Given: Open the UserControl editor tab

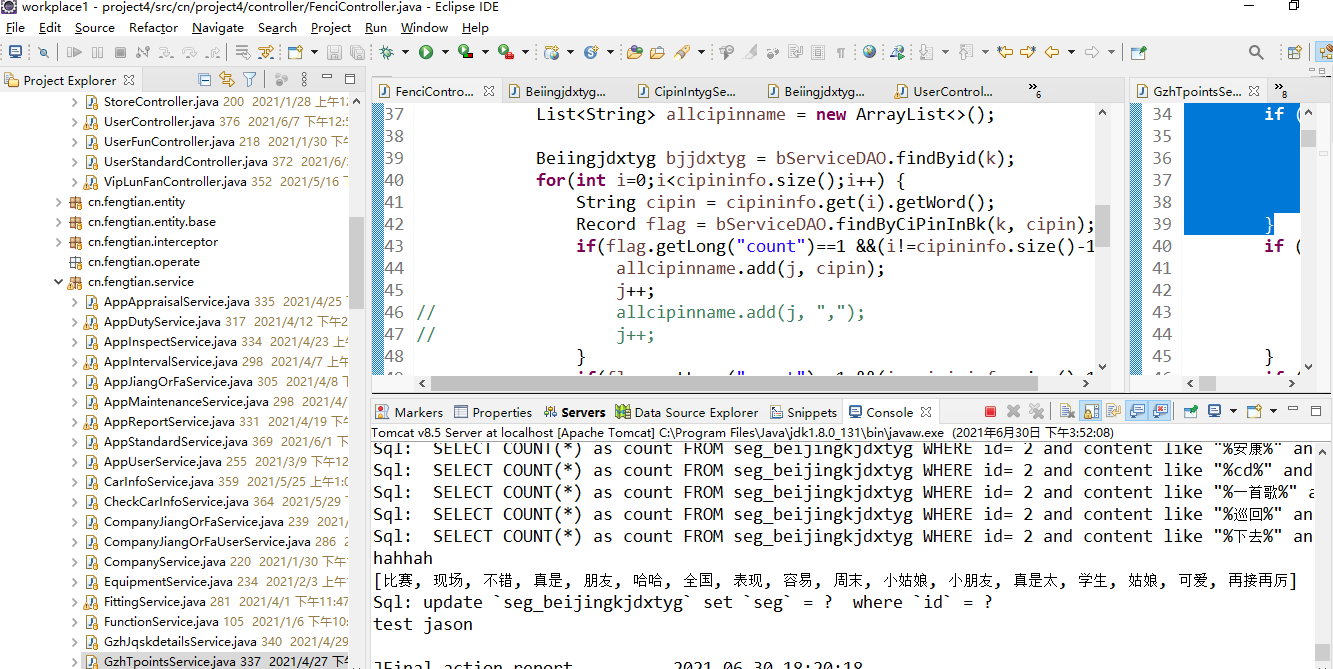Looking at the screenshot, I should 951,91.
